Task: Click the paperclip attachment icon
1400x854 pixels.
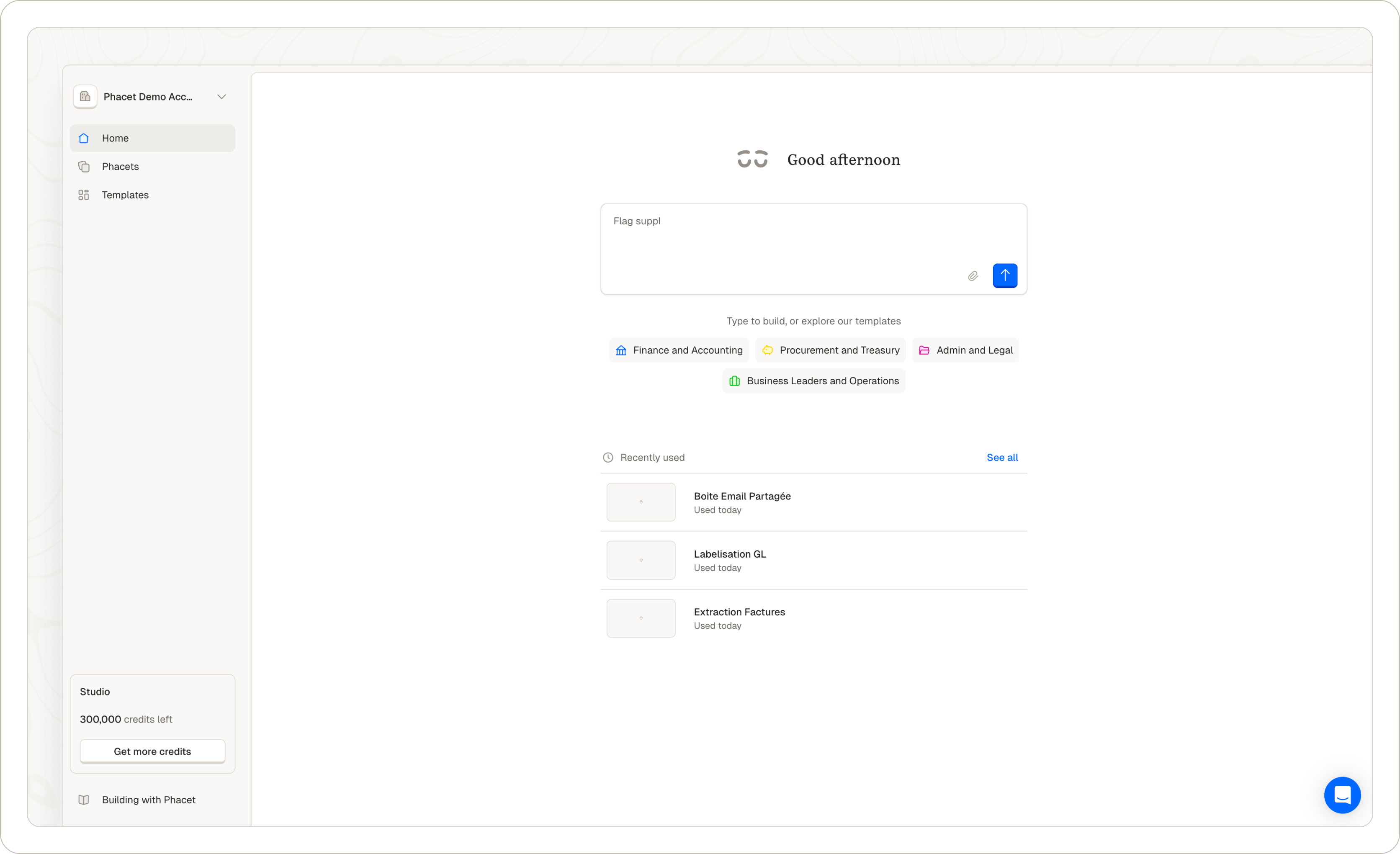Action: tap(973, 276)
